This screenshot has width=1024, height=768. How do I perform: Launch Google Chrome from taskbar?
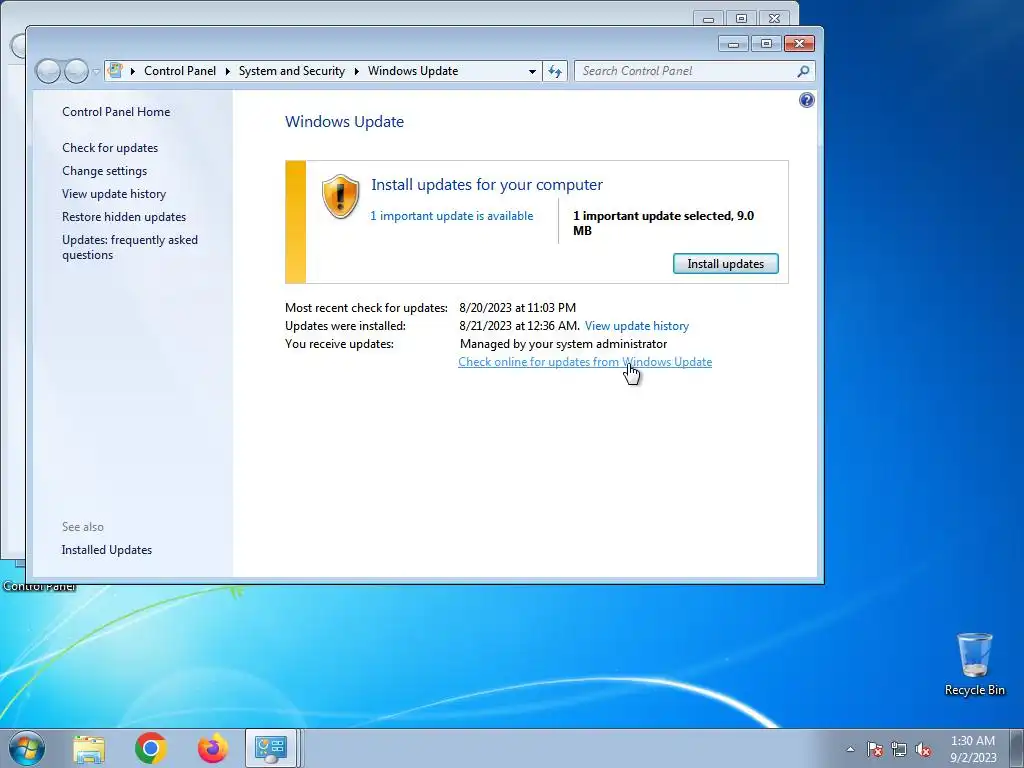tap(150, 748)
